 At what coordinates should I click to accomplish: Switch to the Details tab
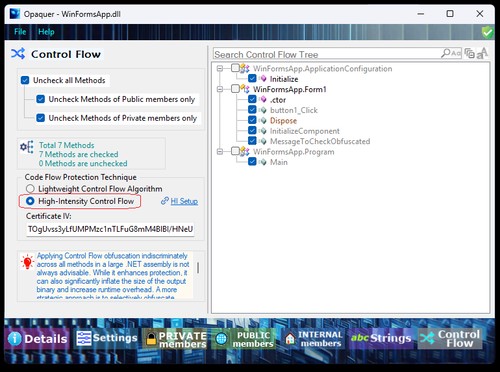(x=38, y=339)
